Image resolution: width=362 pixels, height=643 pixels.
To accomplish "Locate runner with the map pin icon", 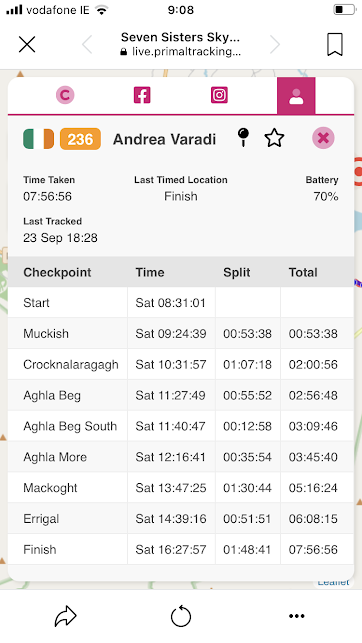I will [244, 137].
